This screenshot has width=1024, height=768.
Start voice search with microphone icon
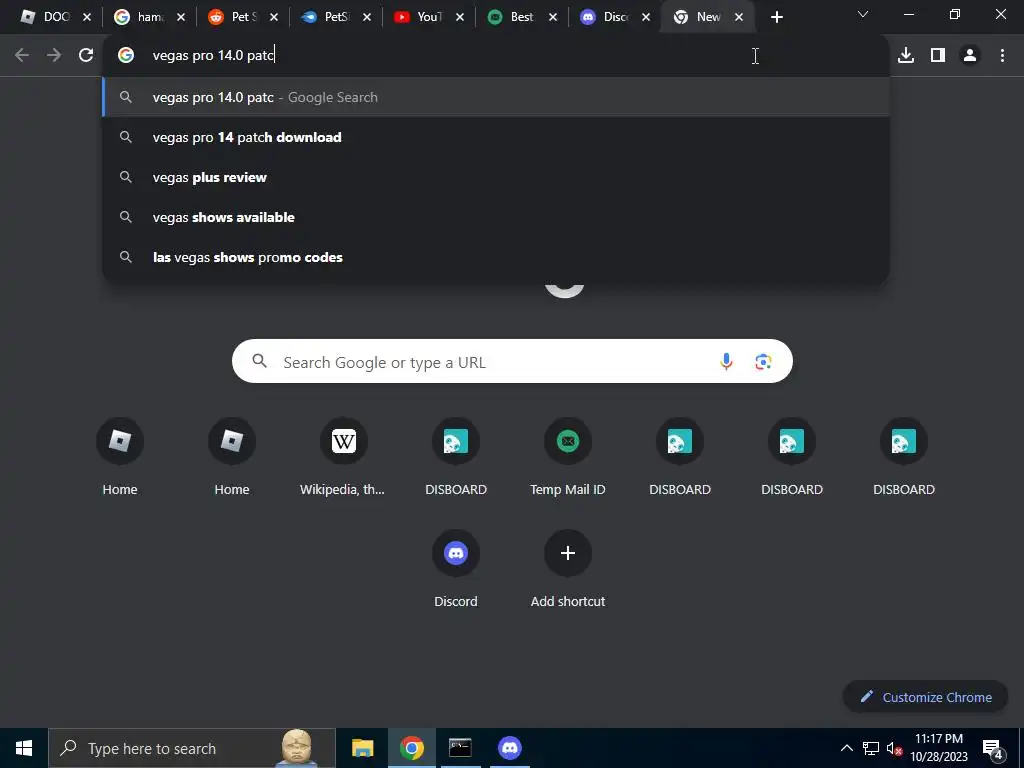pyautogui.click(x=726, y=361)
